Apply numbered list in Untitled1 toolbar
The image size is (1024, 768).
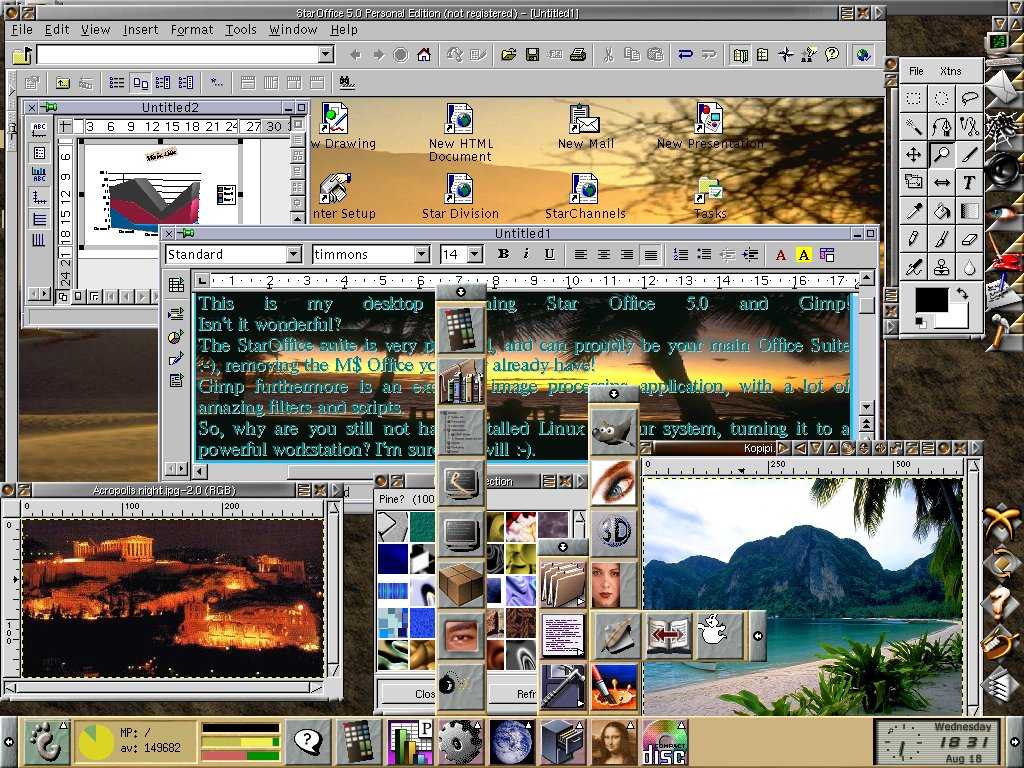coord(680,255)
